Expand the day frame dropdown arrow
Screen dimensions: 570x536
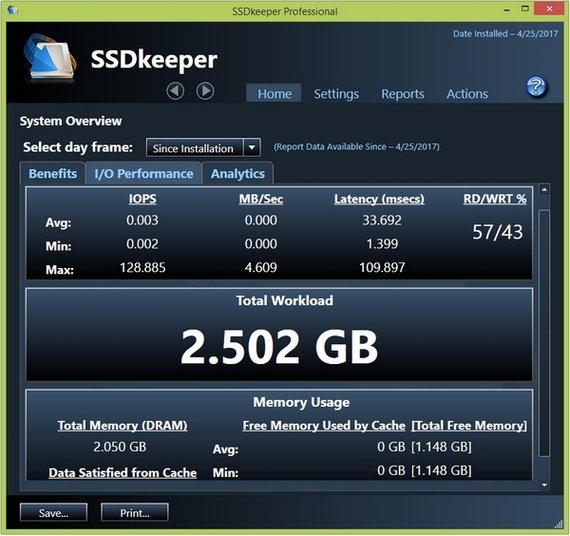(x=252, y=148)
